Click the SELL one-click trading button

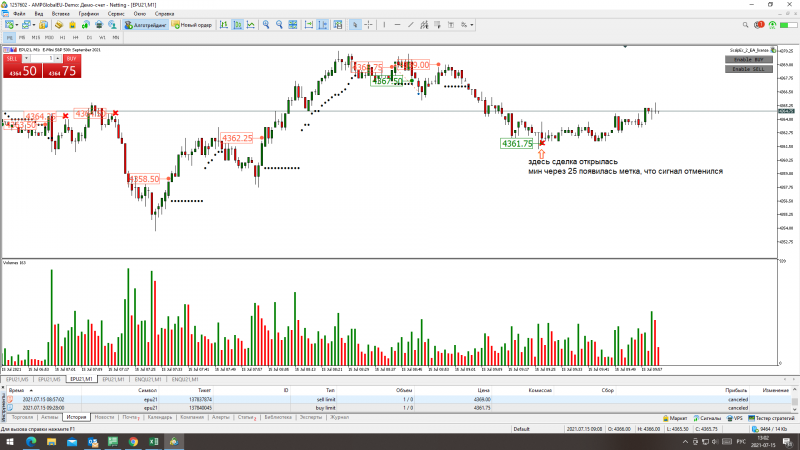(12, 59)
